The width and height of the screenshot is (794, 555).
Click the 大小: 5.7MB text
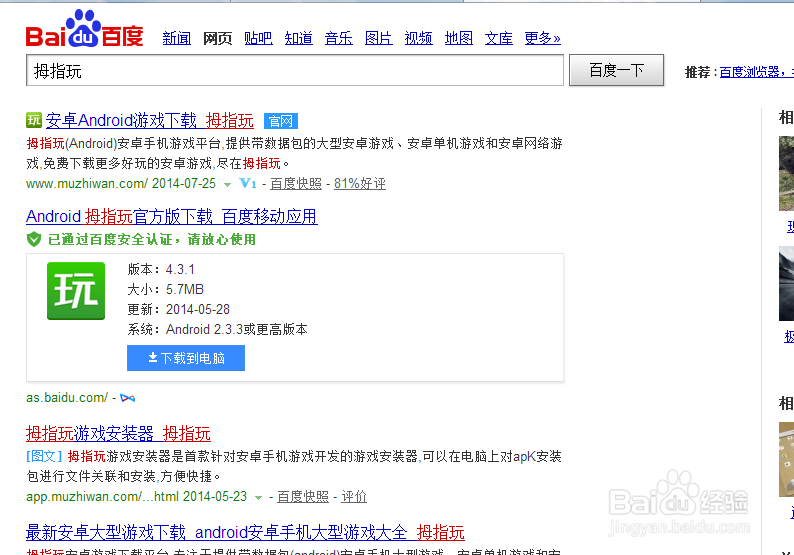click(166, 289)
